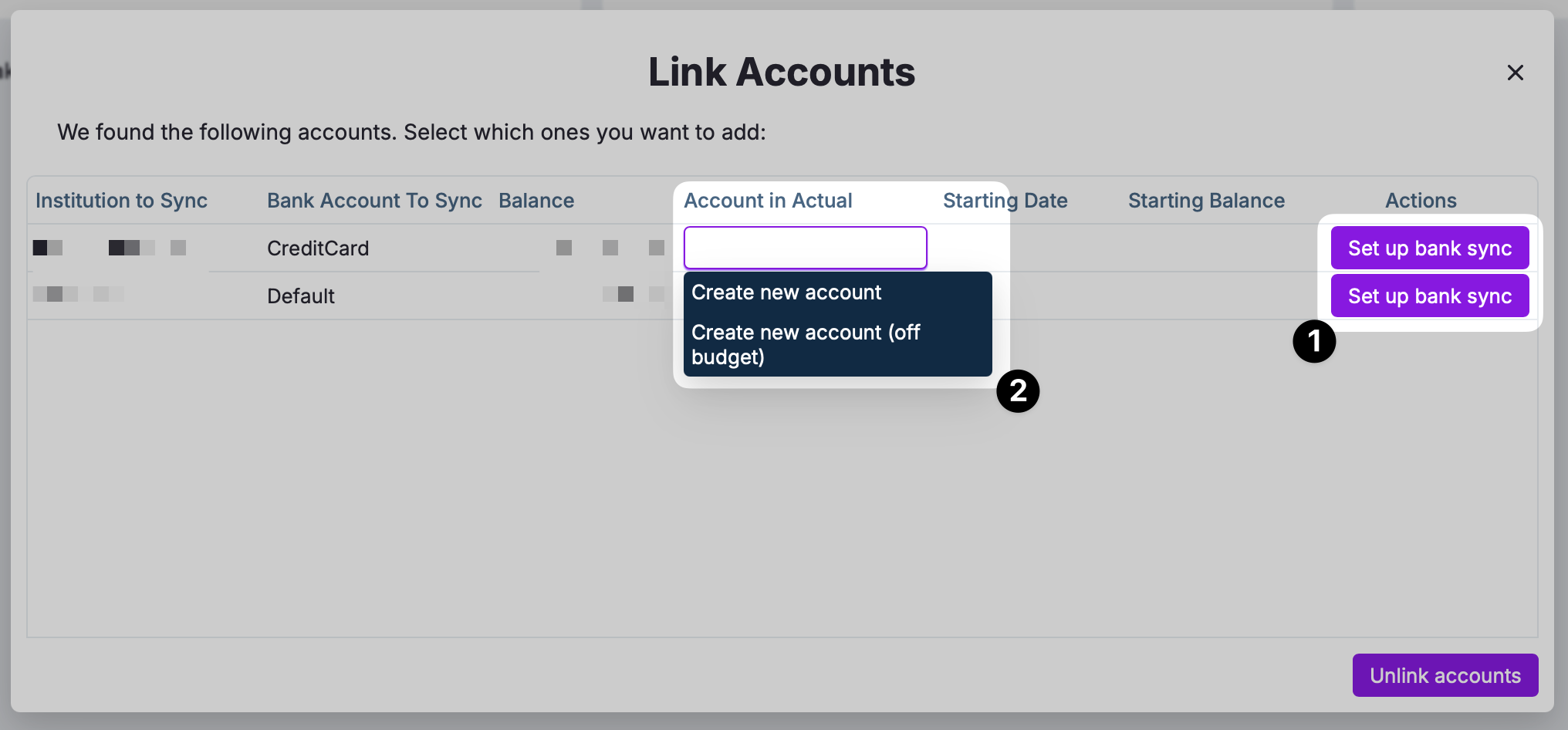Click the Institution to Sync header
This screenshot has width=1568, height=730.
pyautogui.click(x=121, y=201)
